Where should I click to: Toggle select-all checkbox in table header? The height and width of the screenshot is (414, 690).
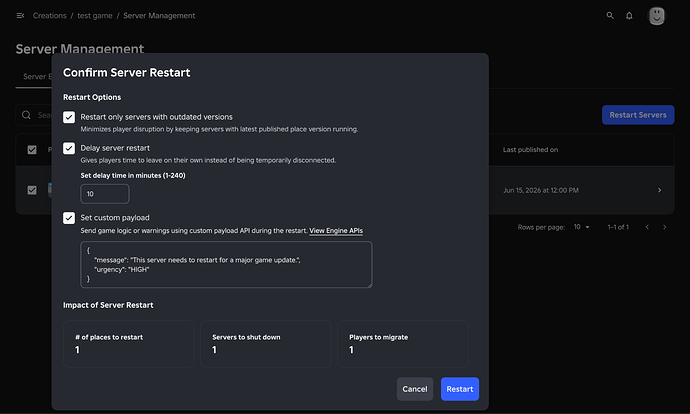[x=32, y=150]
